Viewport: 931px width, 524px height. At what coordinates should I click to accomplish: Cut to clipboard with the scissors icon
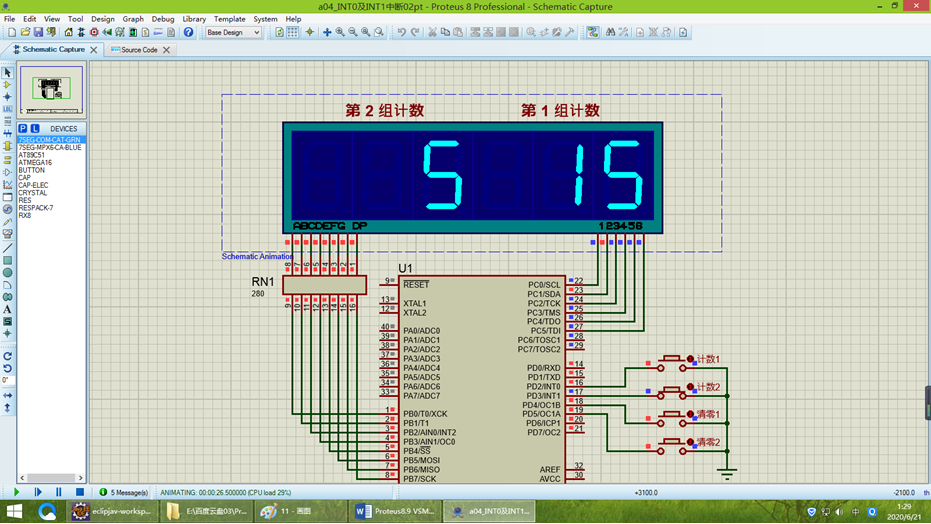432,32
